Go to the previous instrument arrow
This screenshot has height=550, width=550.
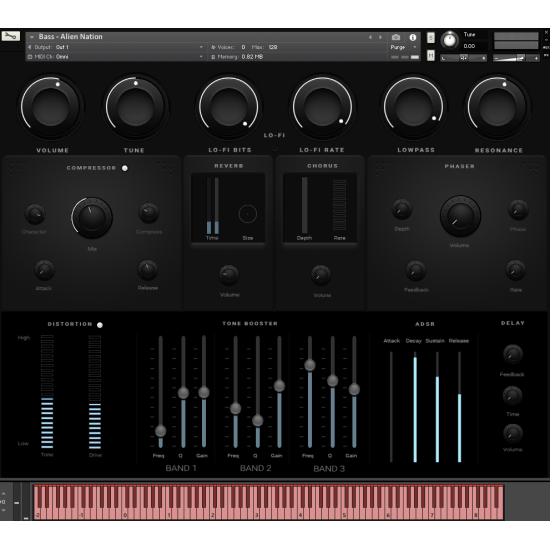click(x=370, y=37)
